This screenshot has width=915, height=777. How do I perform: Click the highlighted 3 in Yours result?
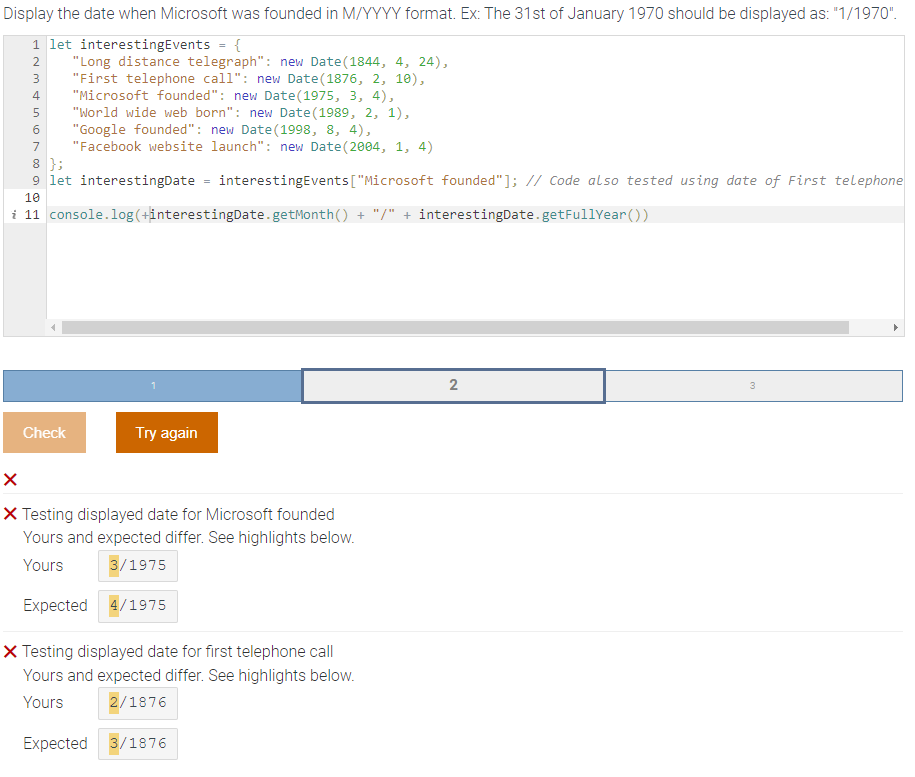tap(113, 565)
